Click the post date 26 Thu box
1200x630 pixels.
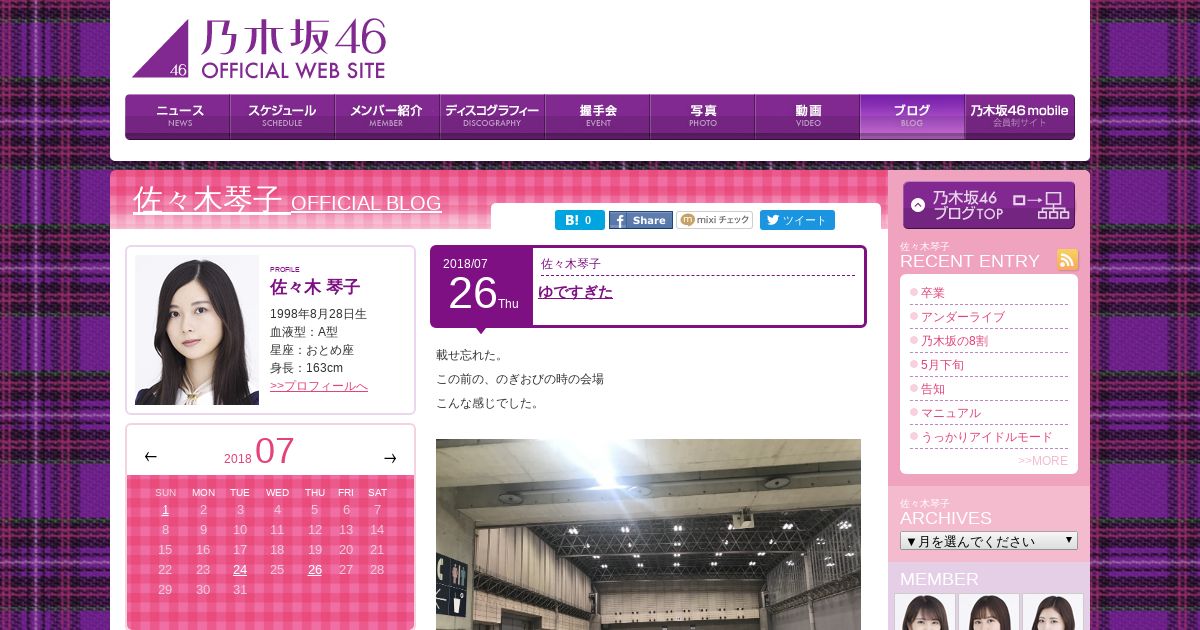click(x=482, y=287)
